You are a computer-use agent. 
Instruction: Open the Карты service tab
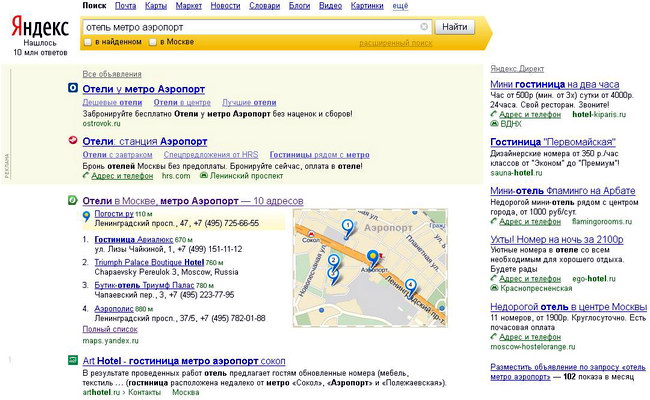click(156, 6)
